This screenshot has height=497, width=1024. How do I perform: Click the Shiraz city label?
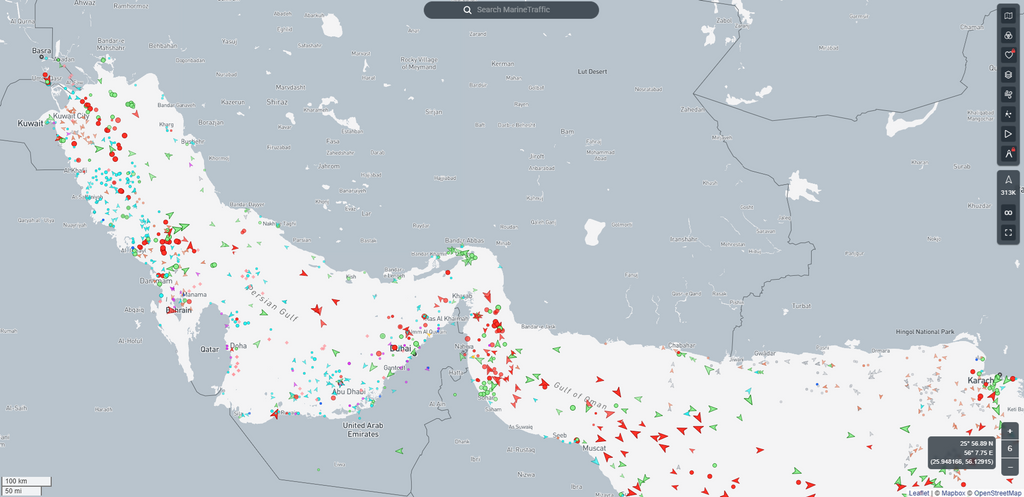pyautogui.click(x=277, y=102)
